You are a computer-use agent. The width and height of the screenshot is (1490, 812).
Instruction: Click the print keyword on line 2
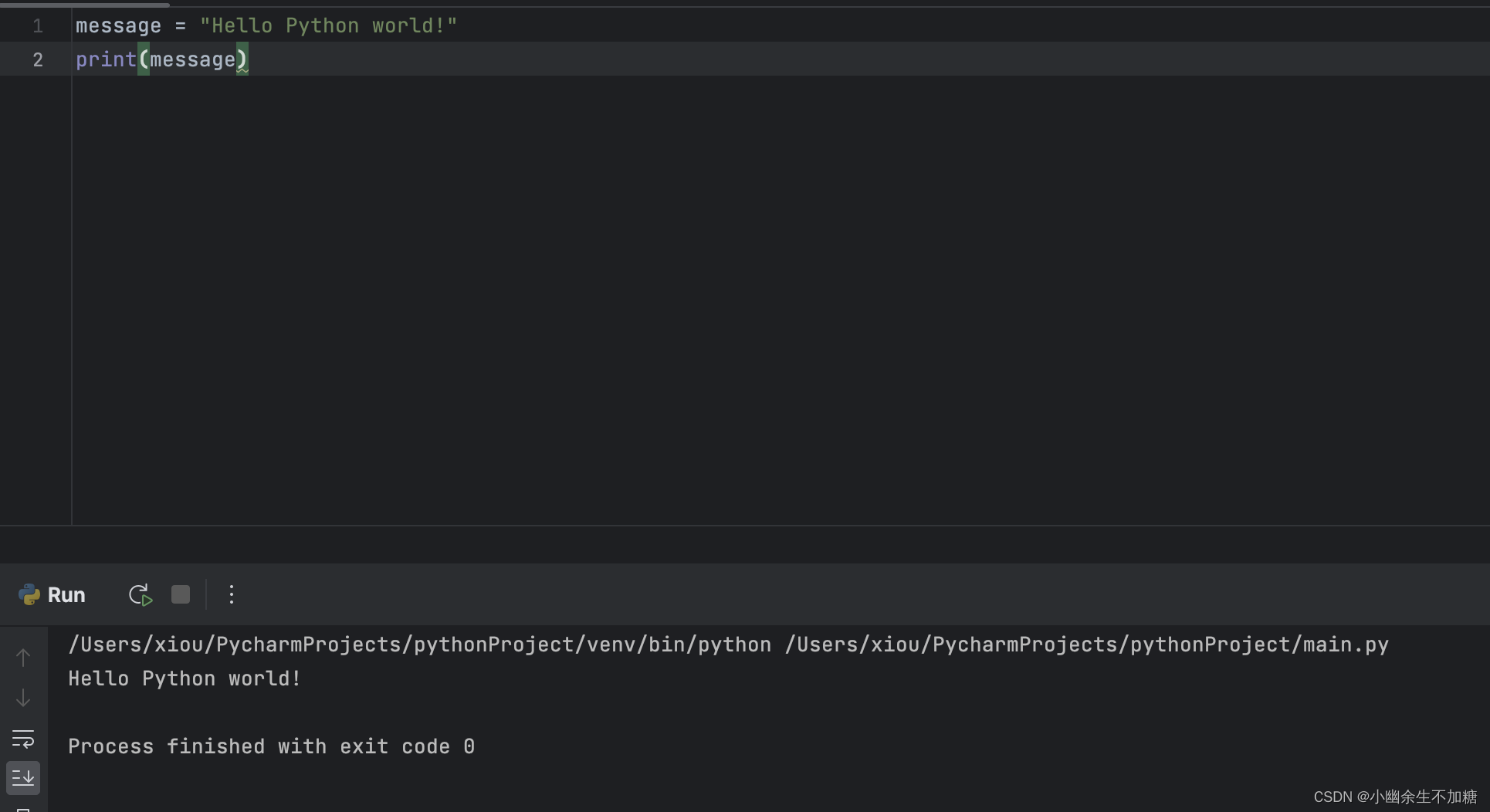click(x=106, y=59)
